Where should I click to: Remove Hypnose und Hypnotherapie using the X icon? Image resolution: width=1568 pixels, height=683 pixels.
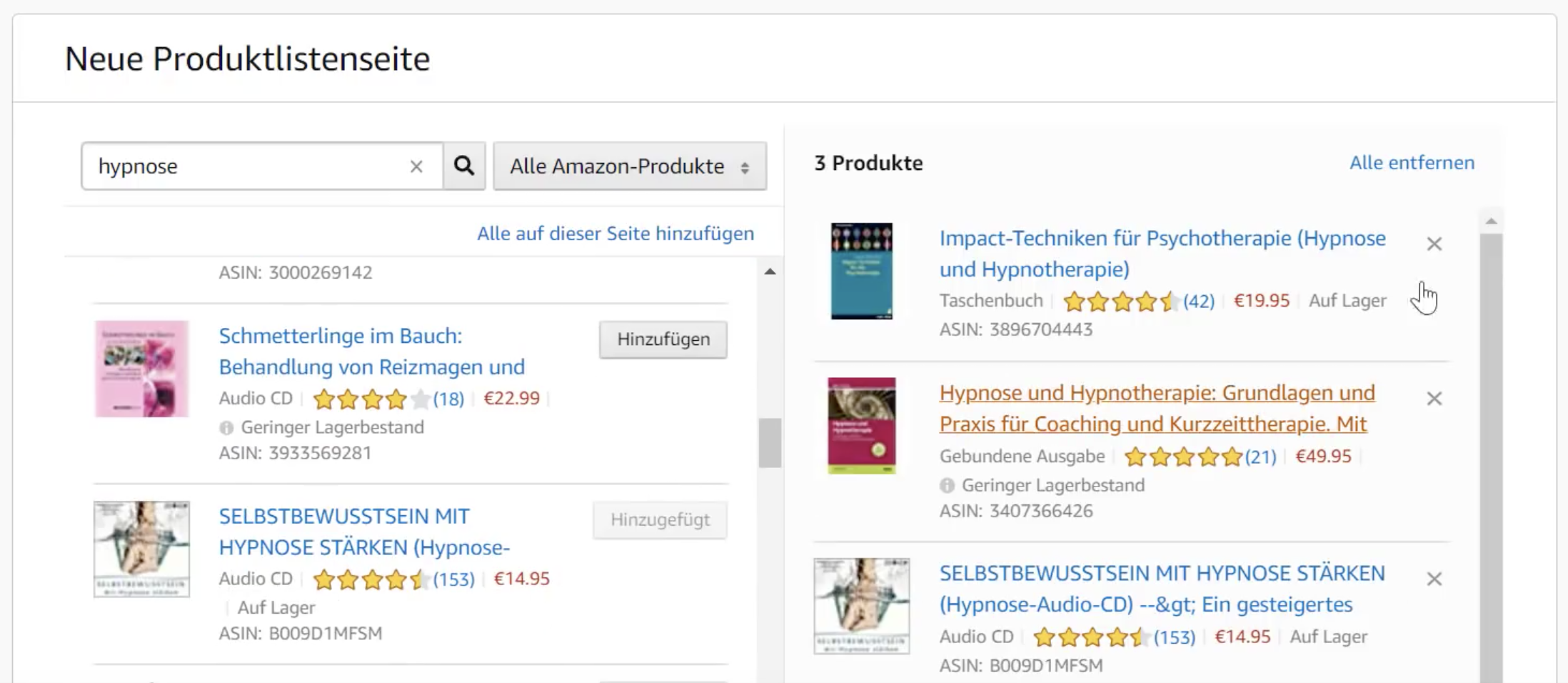point(1434,398)
